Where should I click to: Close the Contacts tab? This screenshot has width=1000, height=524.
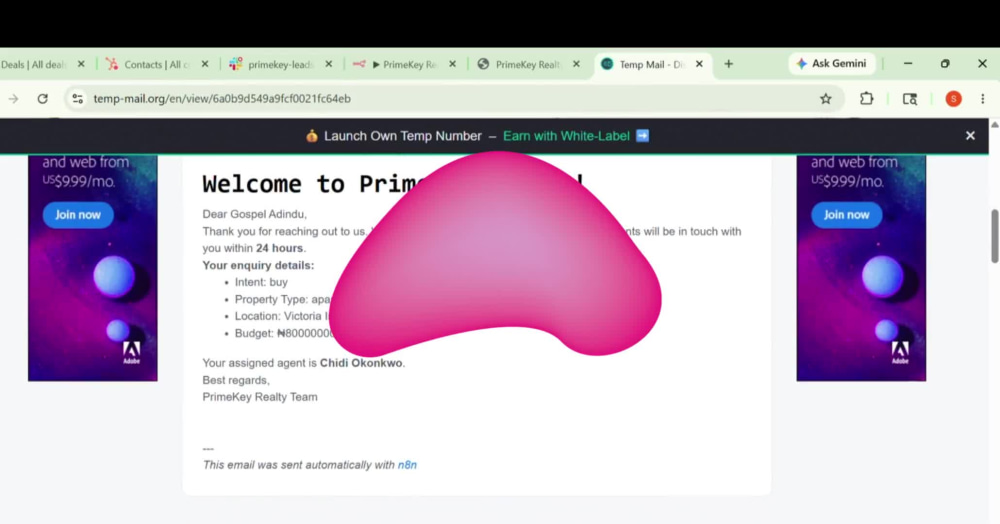point(205,64)
